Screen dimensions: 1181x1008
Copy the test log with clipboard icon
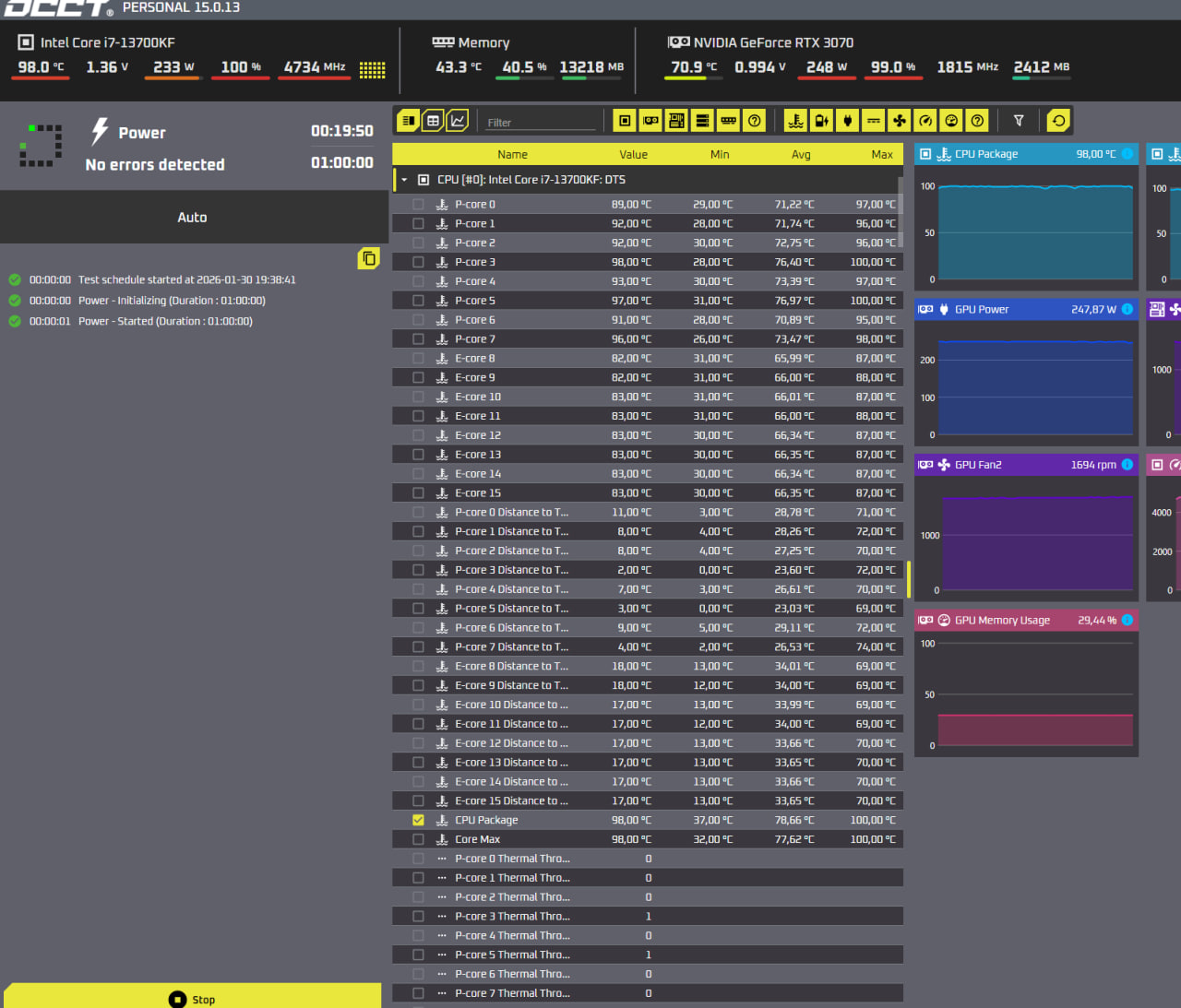click(369, 258)
